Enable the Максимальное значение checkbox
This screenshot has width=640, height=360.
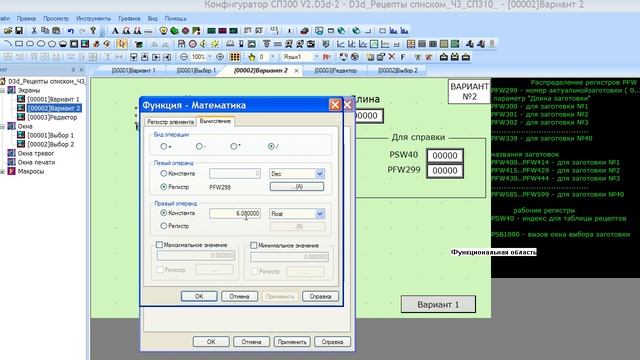[159, 245]
